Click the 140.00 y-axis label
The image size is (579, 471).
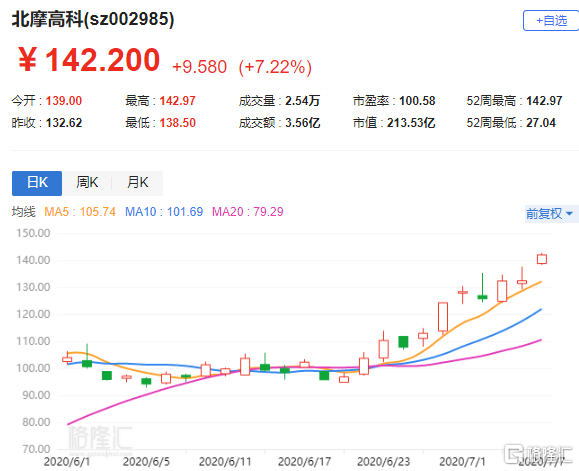click(33, 260)
